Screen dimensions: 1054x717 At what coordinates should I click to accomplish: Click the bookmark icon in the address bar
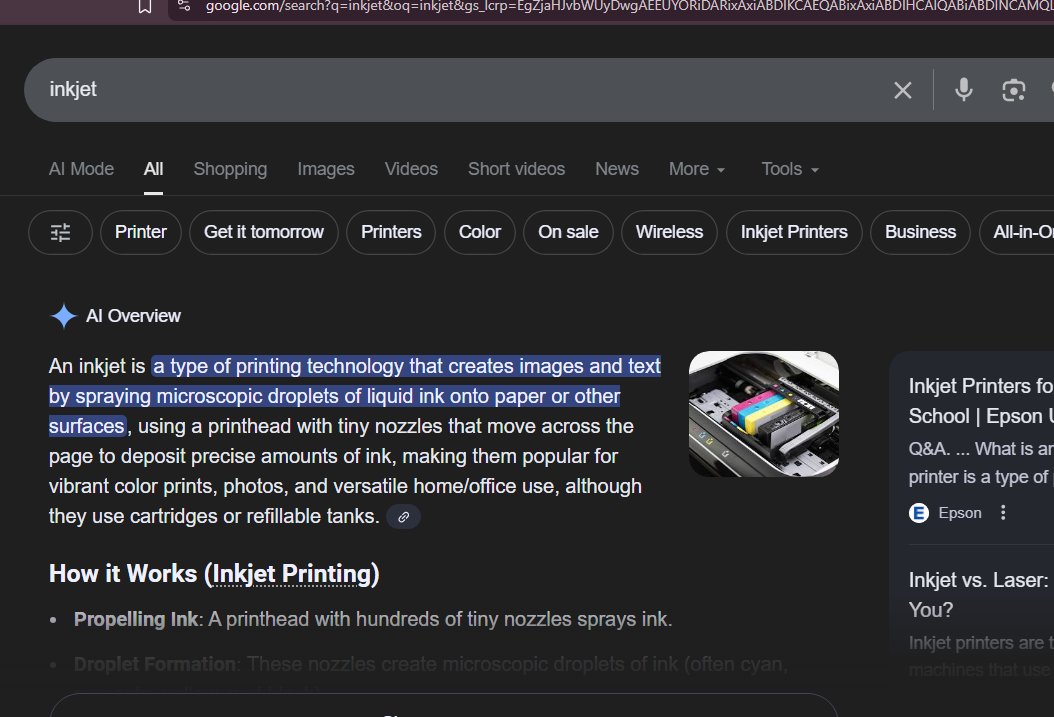(x=145, y=7)
